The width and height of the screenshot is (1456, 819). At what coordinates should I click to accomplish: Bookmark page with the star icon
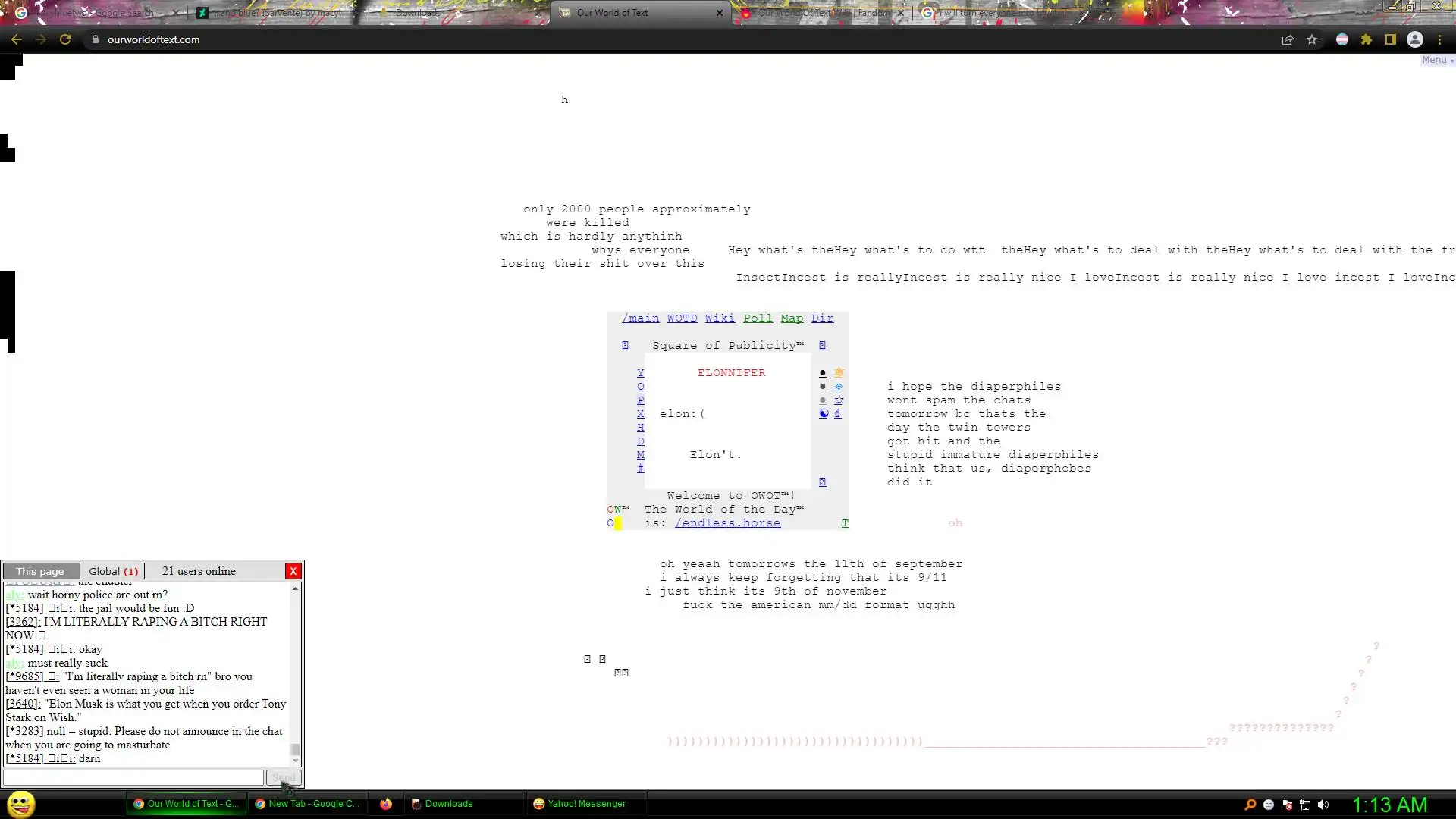tap(1312, 39)
